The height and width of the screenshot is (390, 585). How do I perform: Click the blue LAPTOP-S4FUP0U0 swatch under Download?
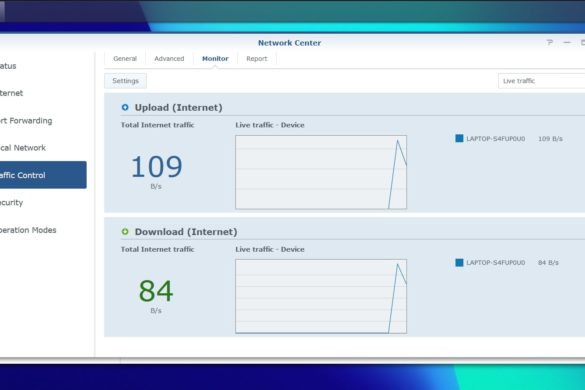point(459,263)
